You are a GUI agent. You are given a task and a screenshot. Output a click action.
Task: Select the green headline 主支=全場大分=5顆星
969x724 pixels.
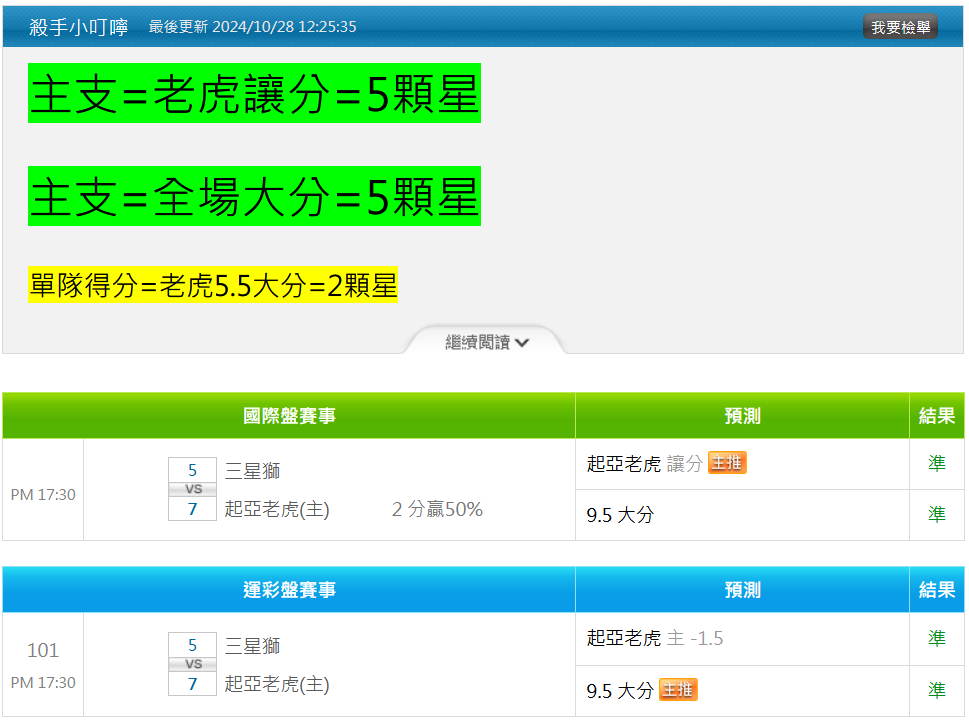coord(254,196)
